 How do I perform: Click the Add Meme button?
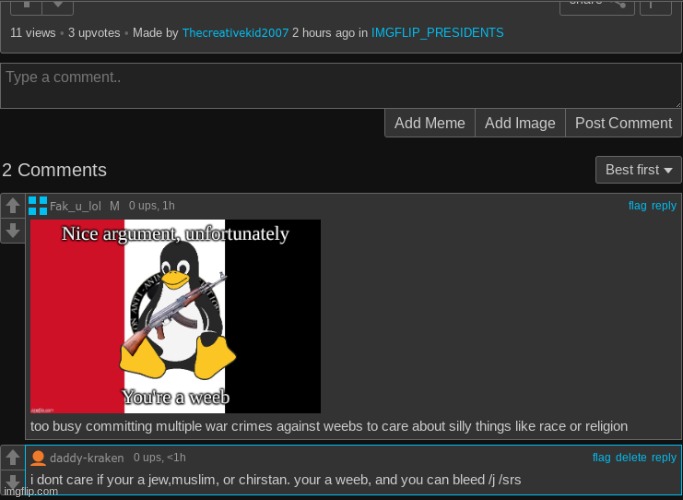pos(429,123)
